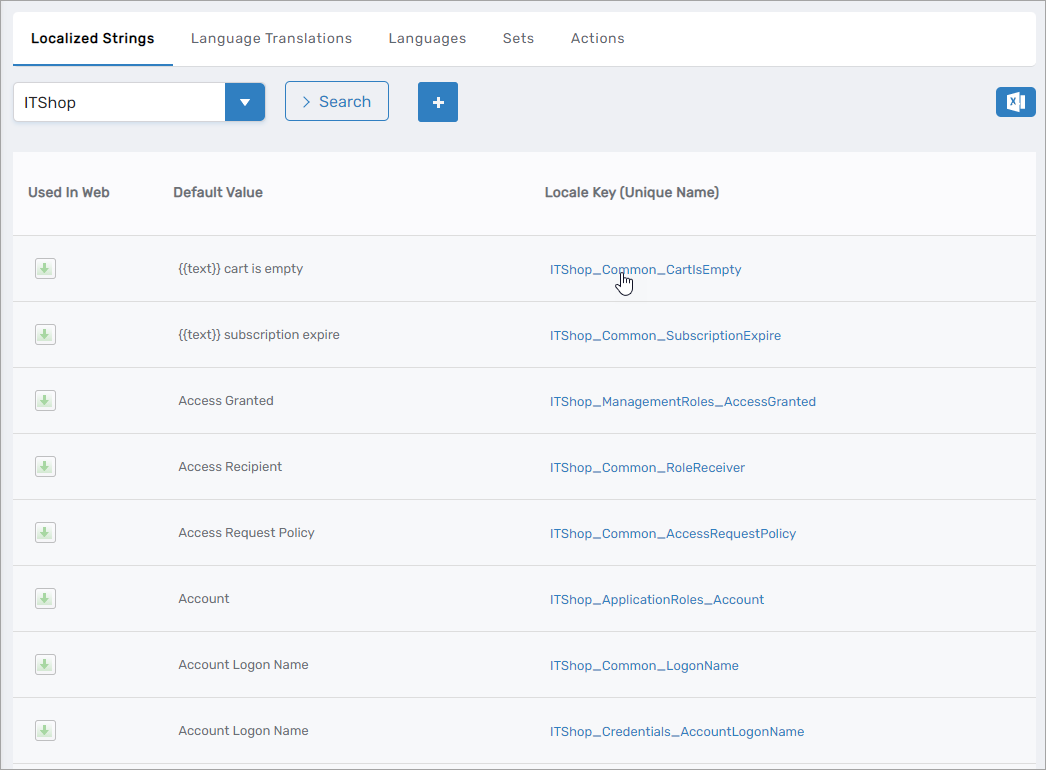The width and height of the screenshot is (1046, 770).
Task: Click the ITShop combo box field
Action: click(120, 102)
